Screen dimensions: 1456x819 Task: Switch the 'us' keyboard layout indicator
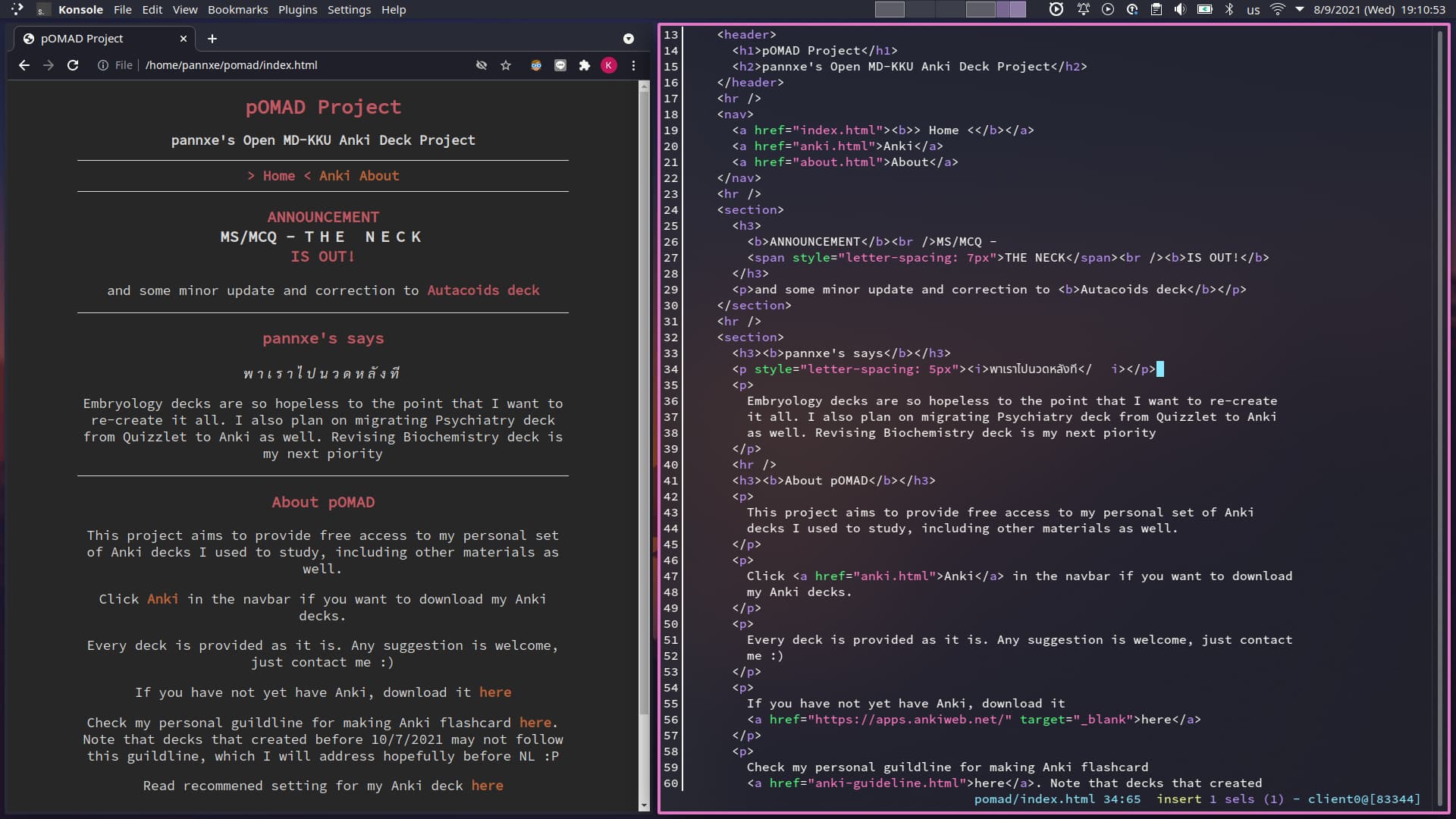pos(1254,10)
